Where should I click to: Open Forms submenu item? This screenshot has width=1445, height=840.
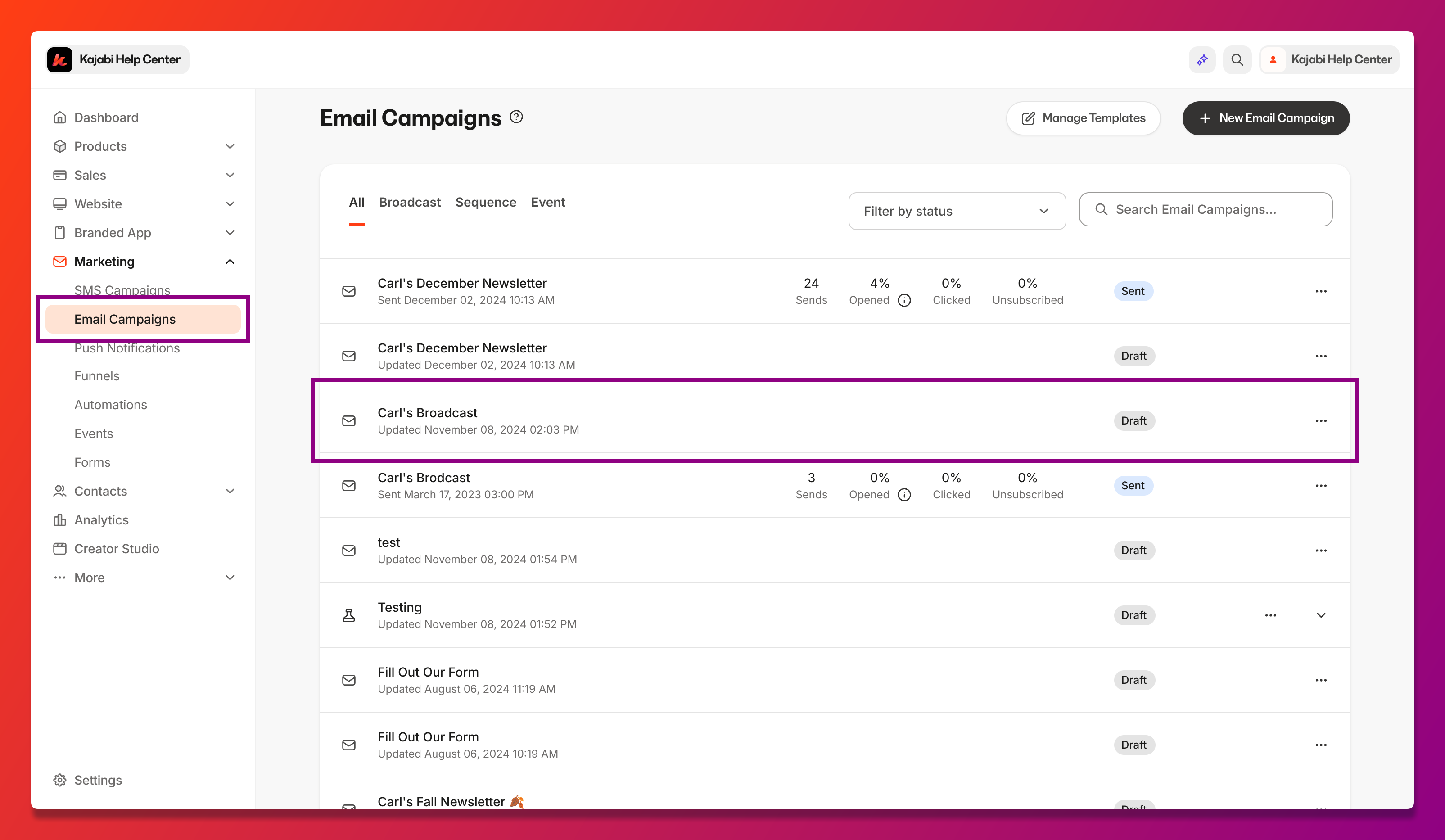pos(92,462)
